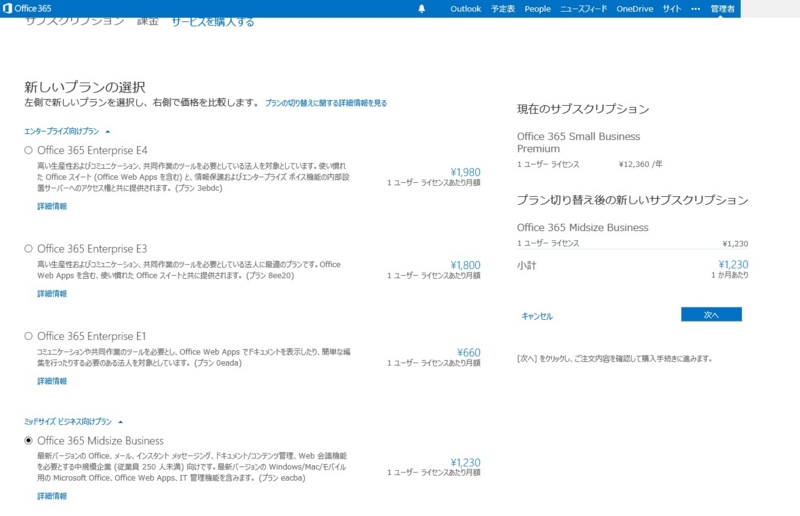Click the ¥1,980 price for Enterprise E4
The image size is (800, 516).
[x=465, y=172]
